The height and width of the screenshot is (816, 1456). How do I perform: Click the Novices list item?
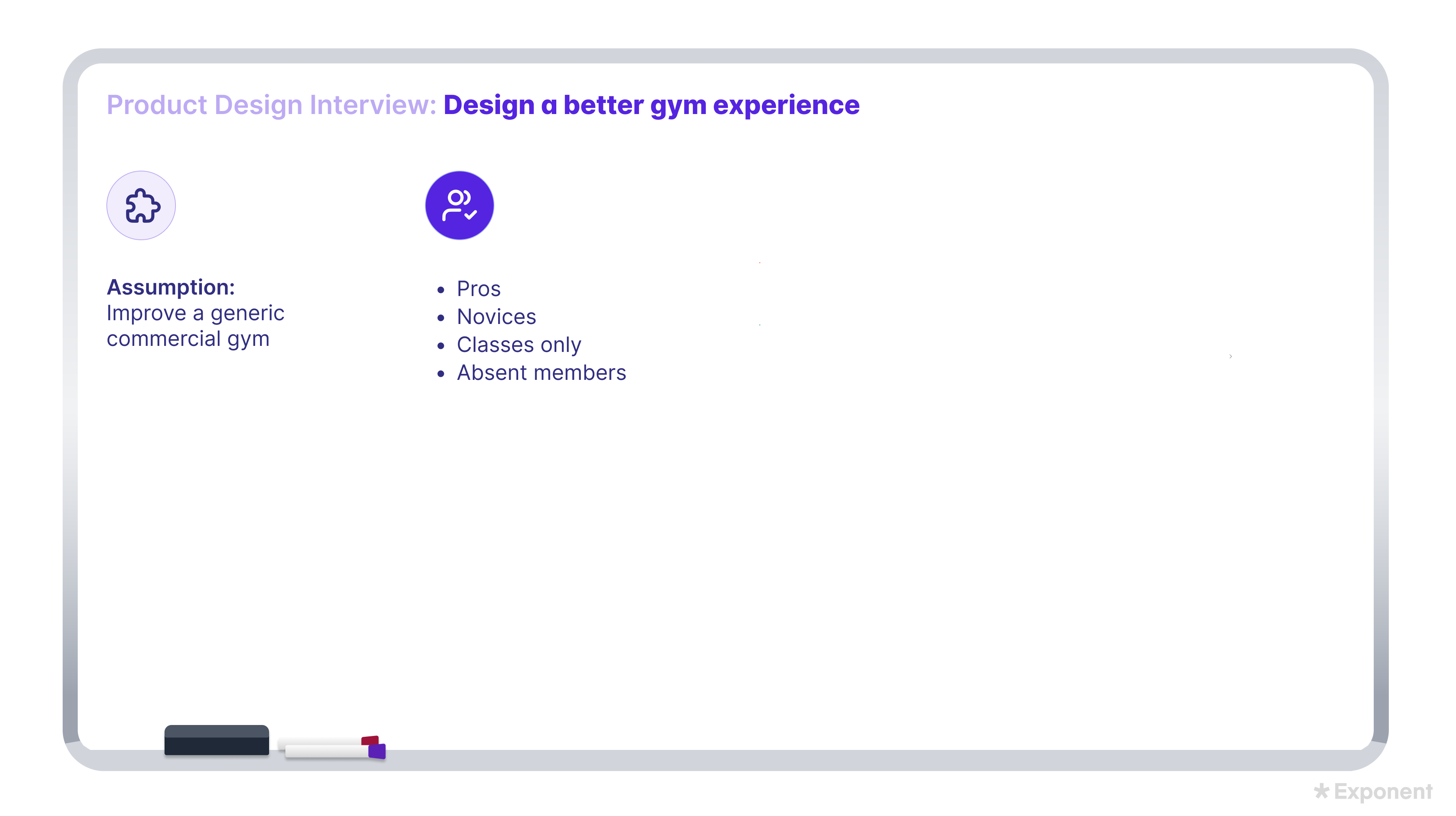pyautogui.click(x=496, y=317)
